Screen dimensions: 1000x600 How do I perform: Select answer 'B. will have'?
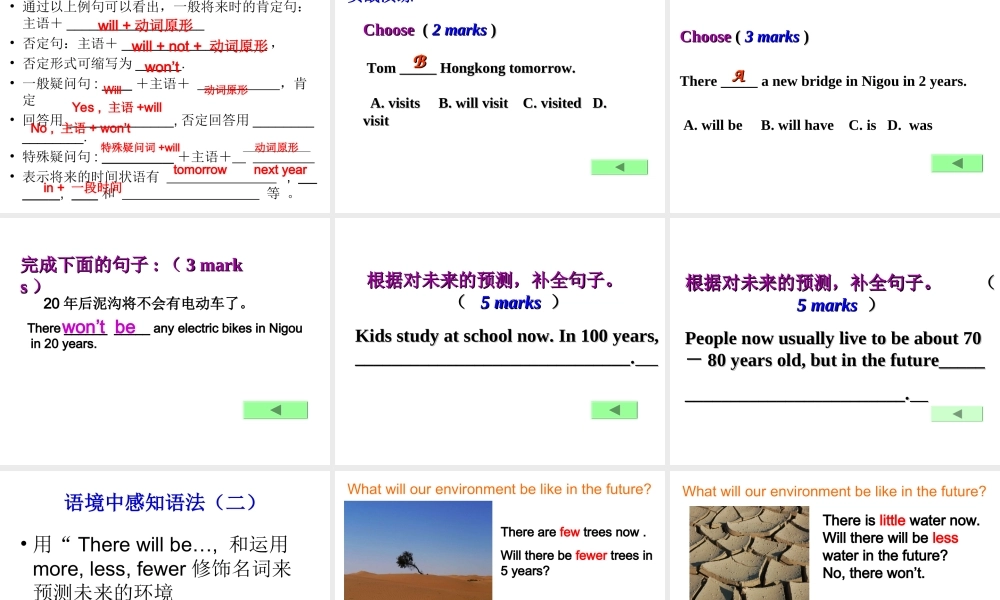(x=797, y=126)
